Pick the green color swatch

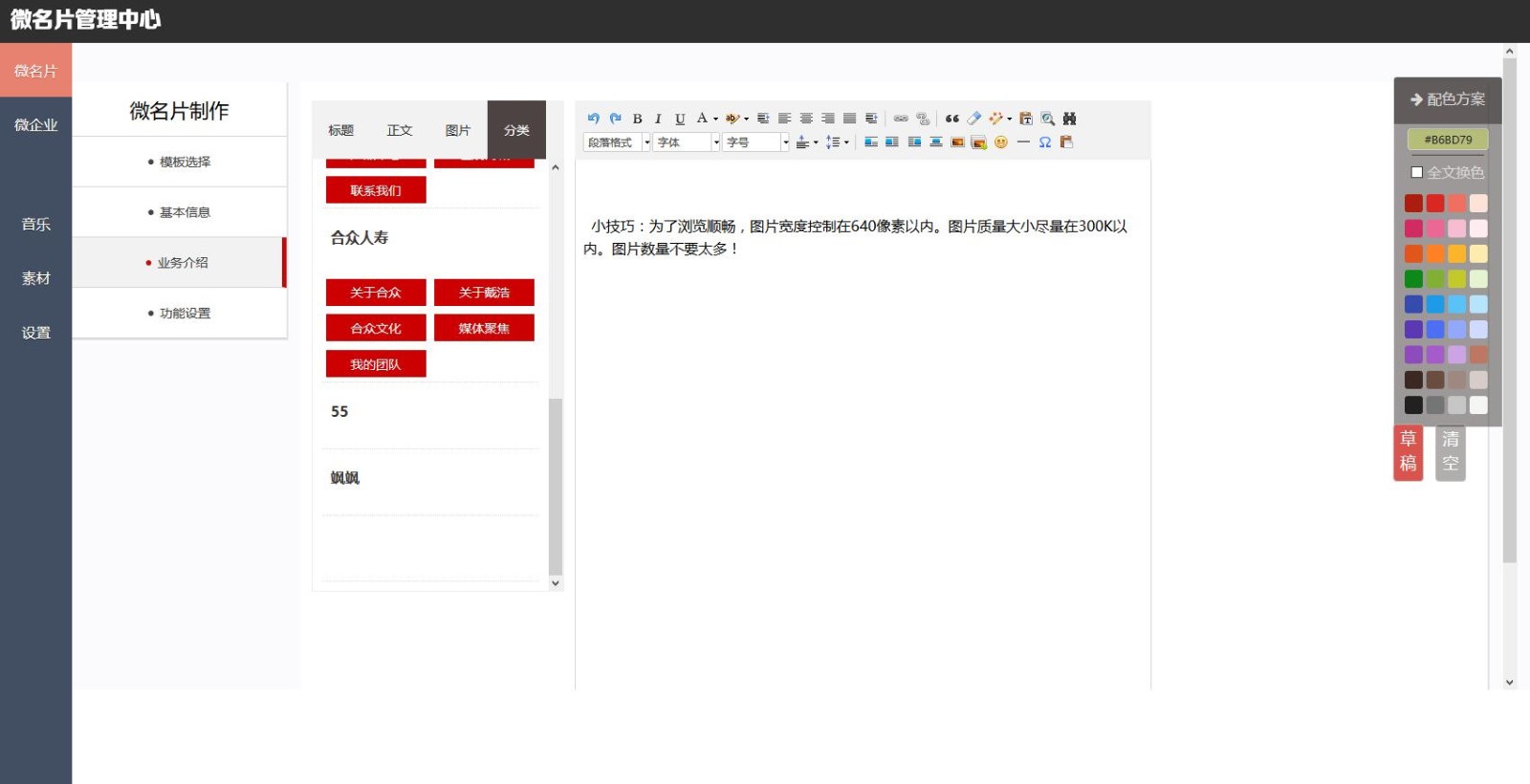tap(1413, 279)
